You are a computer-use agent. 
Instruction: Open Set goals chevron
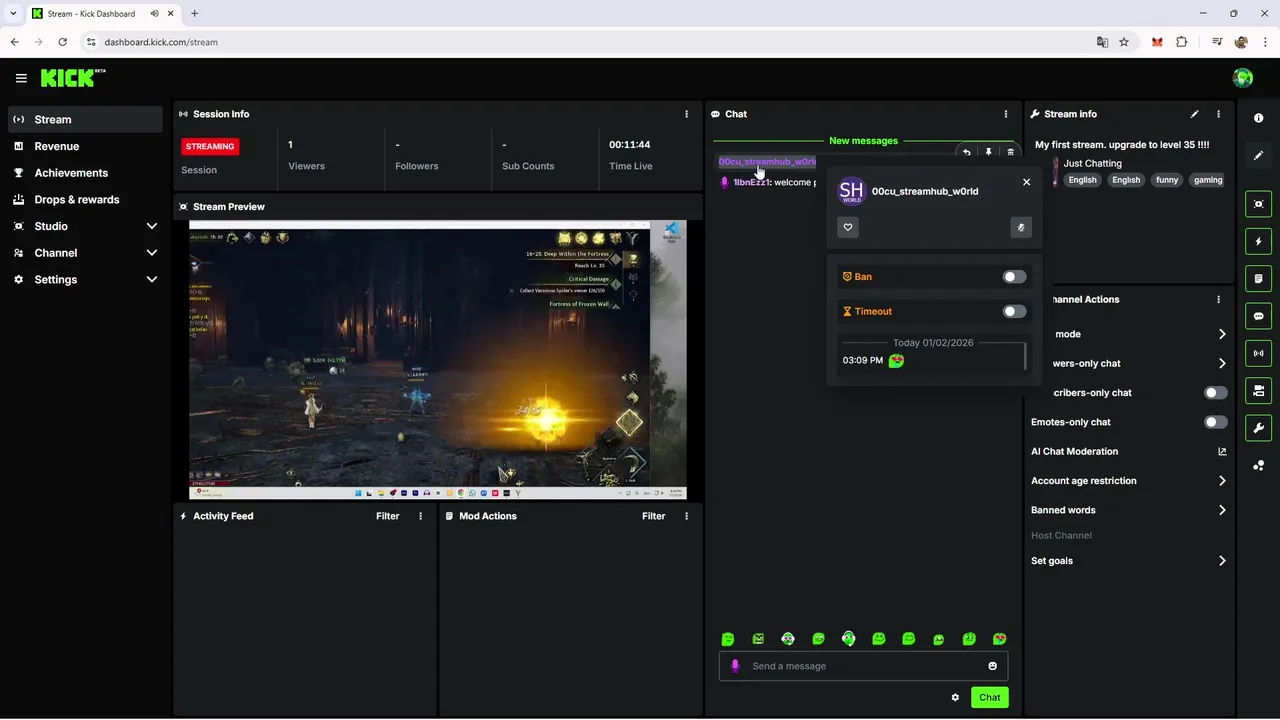tap(1222, 561)
